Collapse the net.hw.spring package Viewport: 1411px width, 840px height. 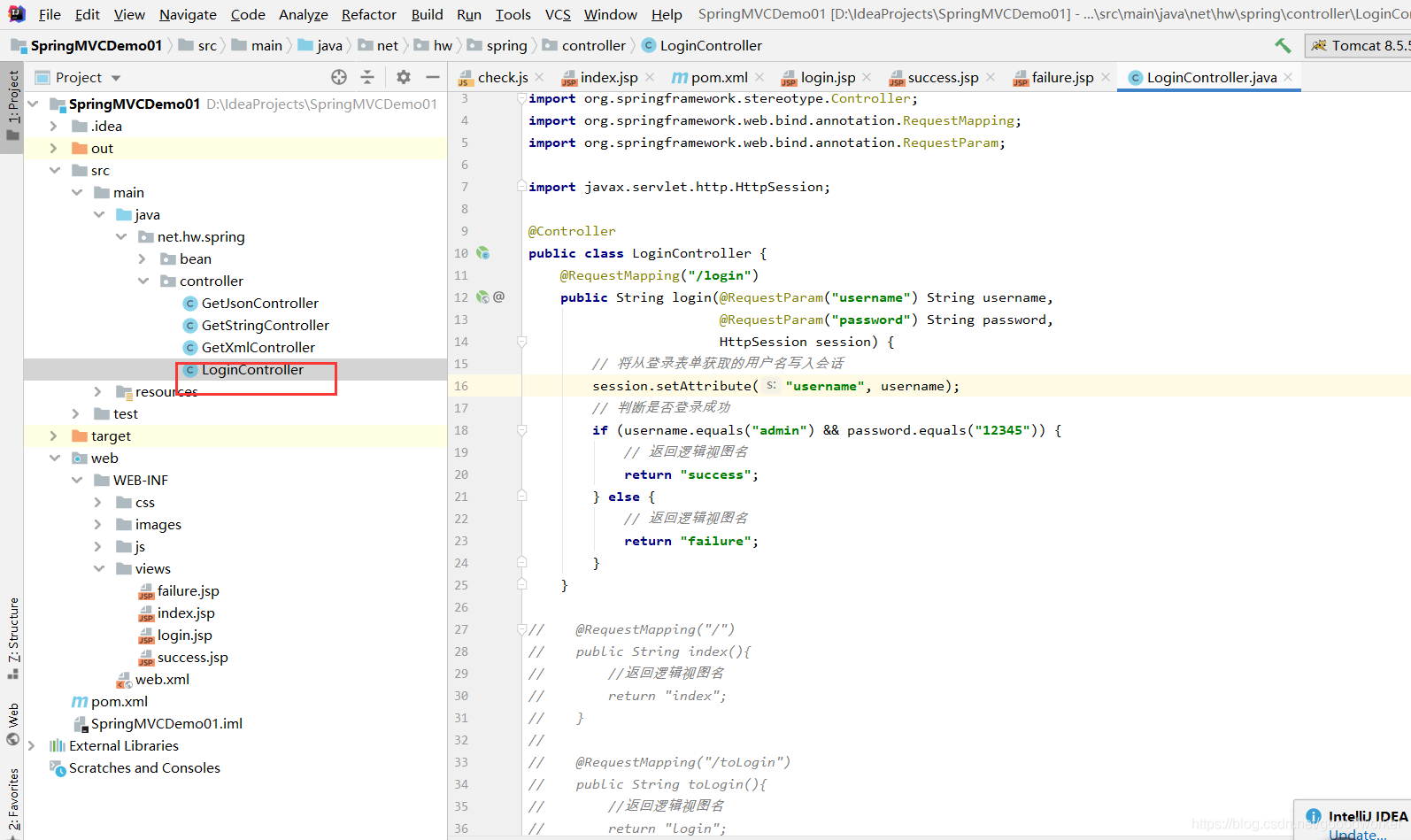[120, 237]
